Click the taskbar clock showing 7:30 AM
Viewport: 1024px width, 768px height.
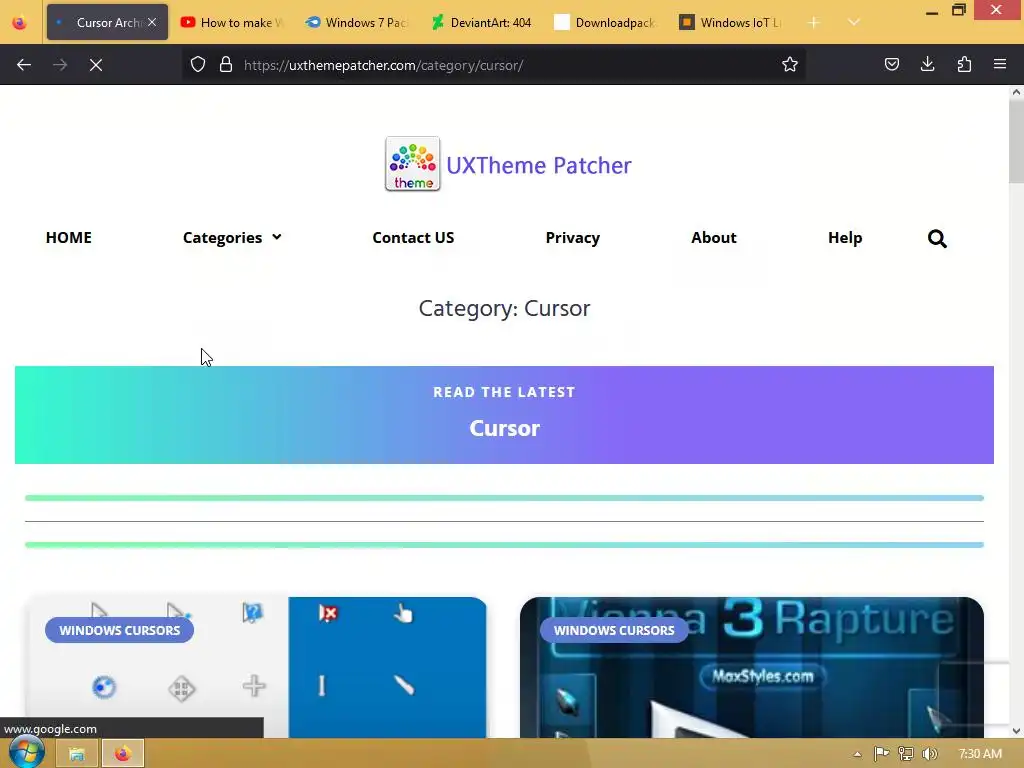pyautogui.click(x=980, y=754)
